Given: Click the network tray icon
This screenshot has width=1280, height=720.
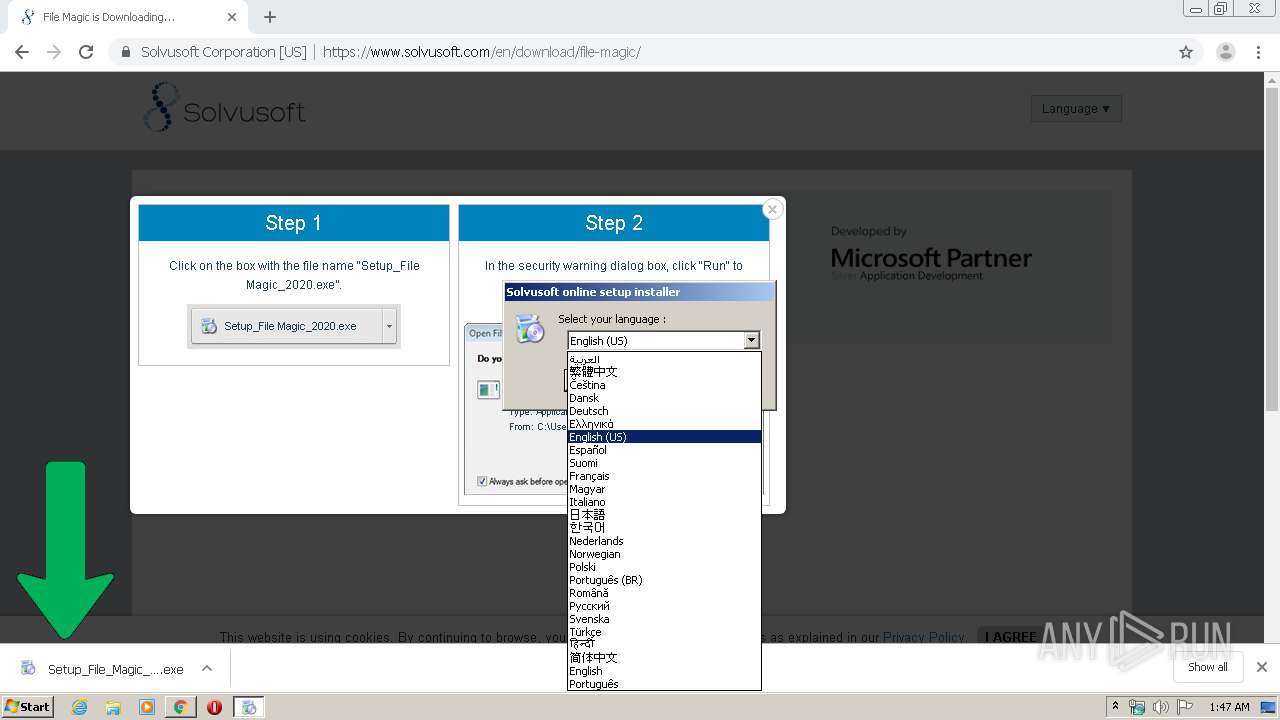Looking at the screenshot, I should click(1137, 707).
